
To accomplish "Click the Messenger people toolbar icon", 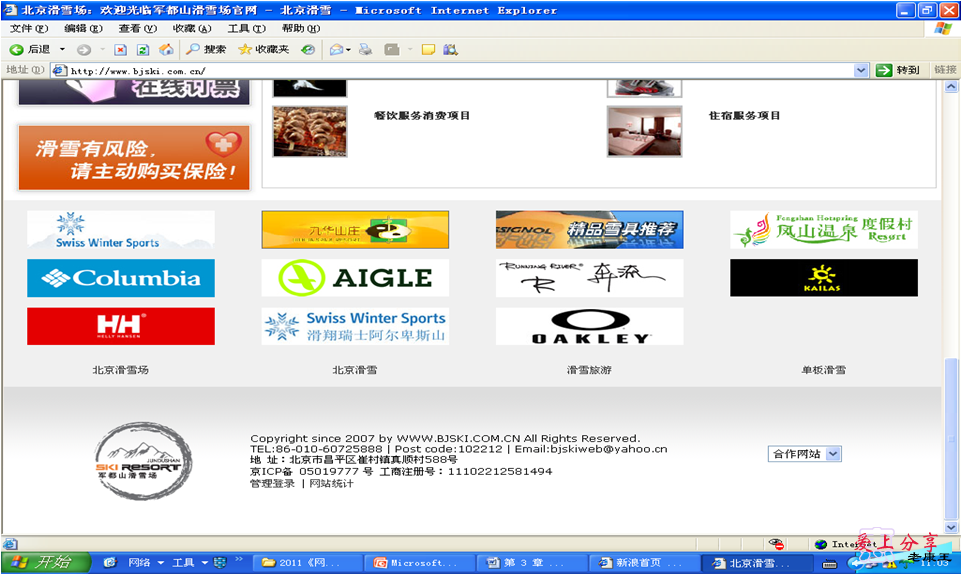I will coord(450,50).
